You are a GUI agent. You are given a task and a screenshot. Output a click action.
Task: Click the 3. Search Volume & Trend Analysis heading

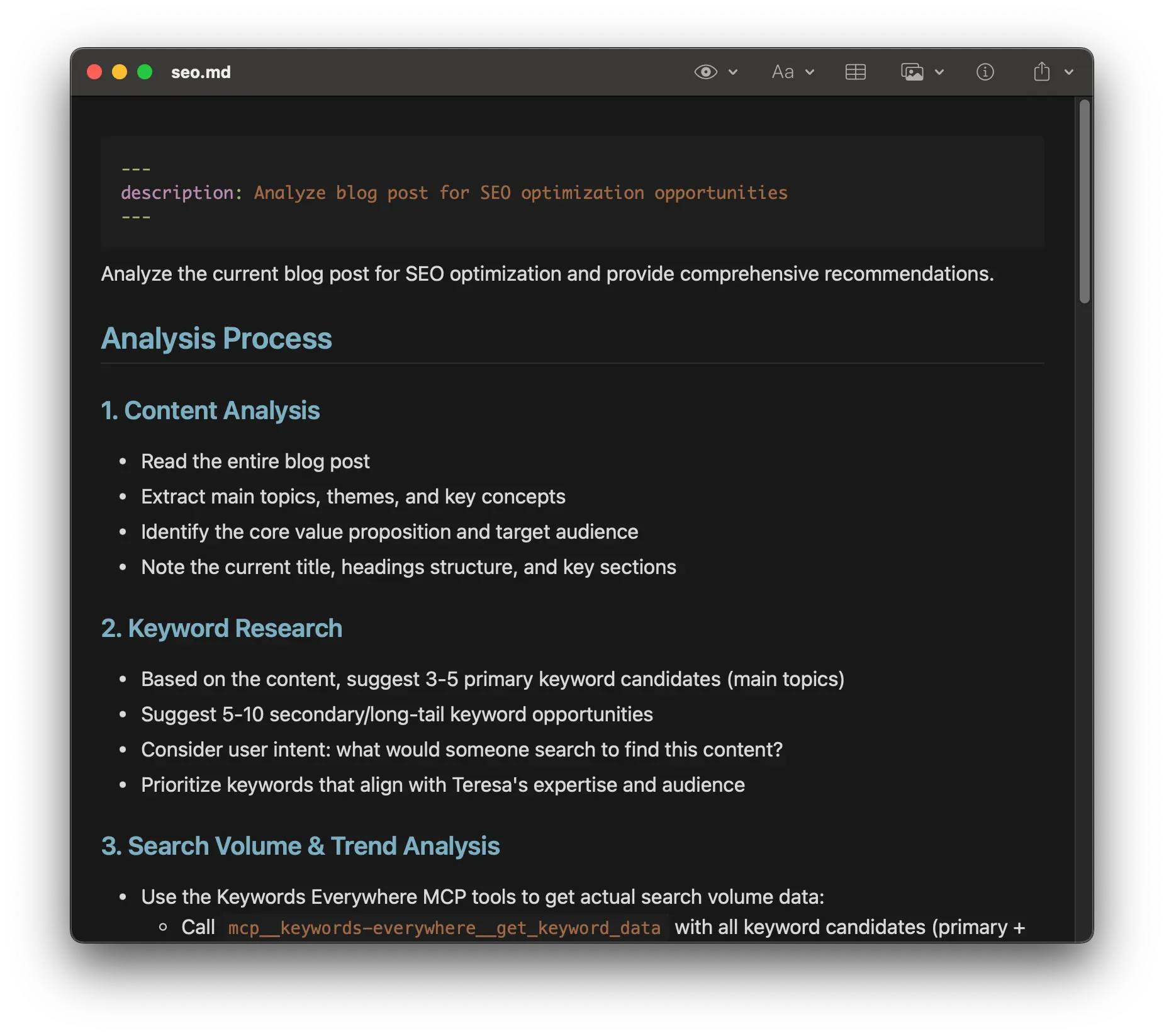coord(300,847)
